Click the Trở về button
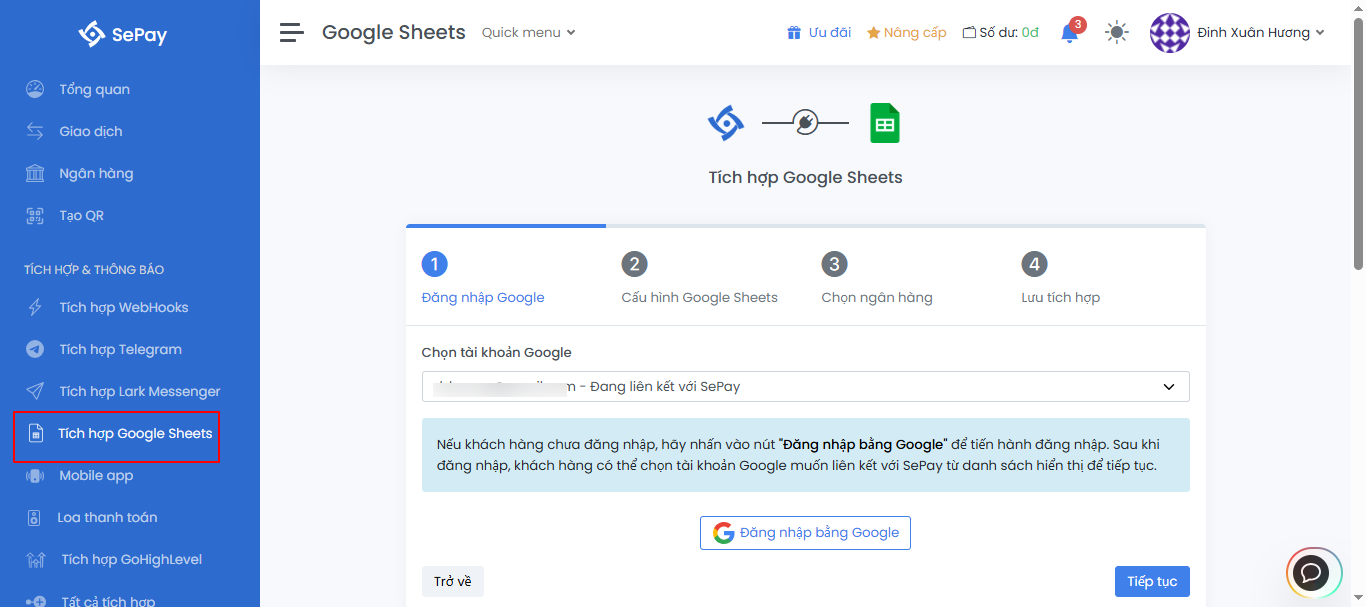The image size is (1366, 607). coord(452,581)
